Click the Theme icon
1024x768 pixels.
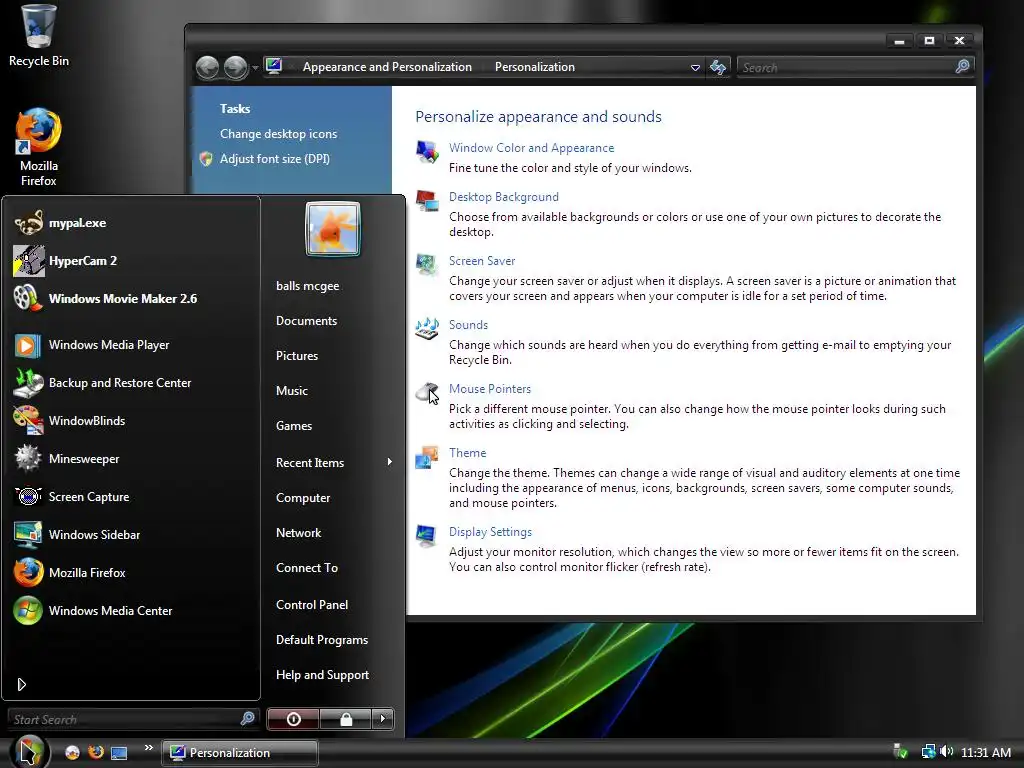point(427,456)
